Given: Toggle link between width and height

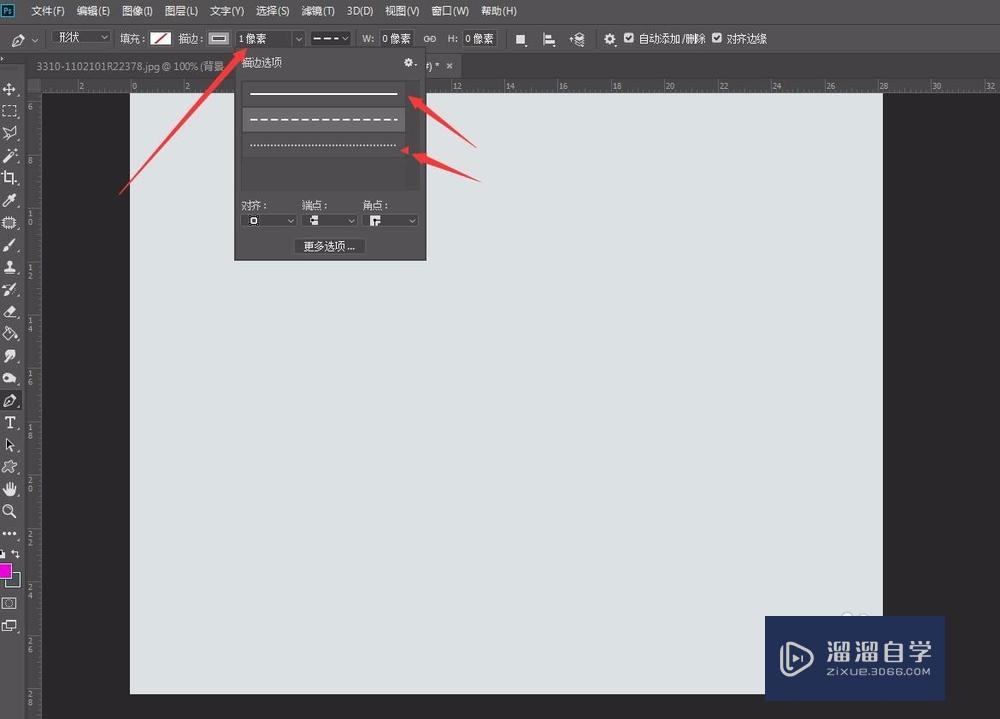Looking at the screenshot, I should click(430, 39).
